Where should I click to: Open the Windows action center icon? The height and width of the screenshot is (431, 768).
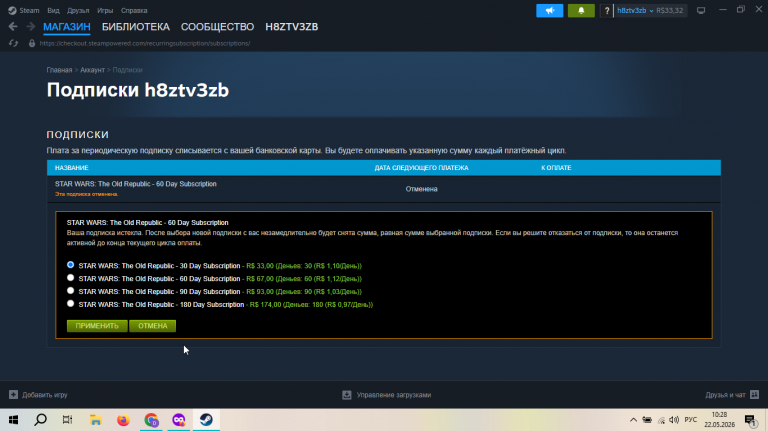(x=750, y=420)
